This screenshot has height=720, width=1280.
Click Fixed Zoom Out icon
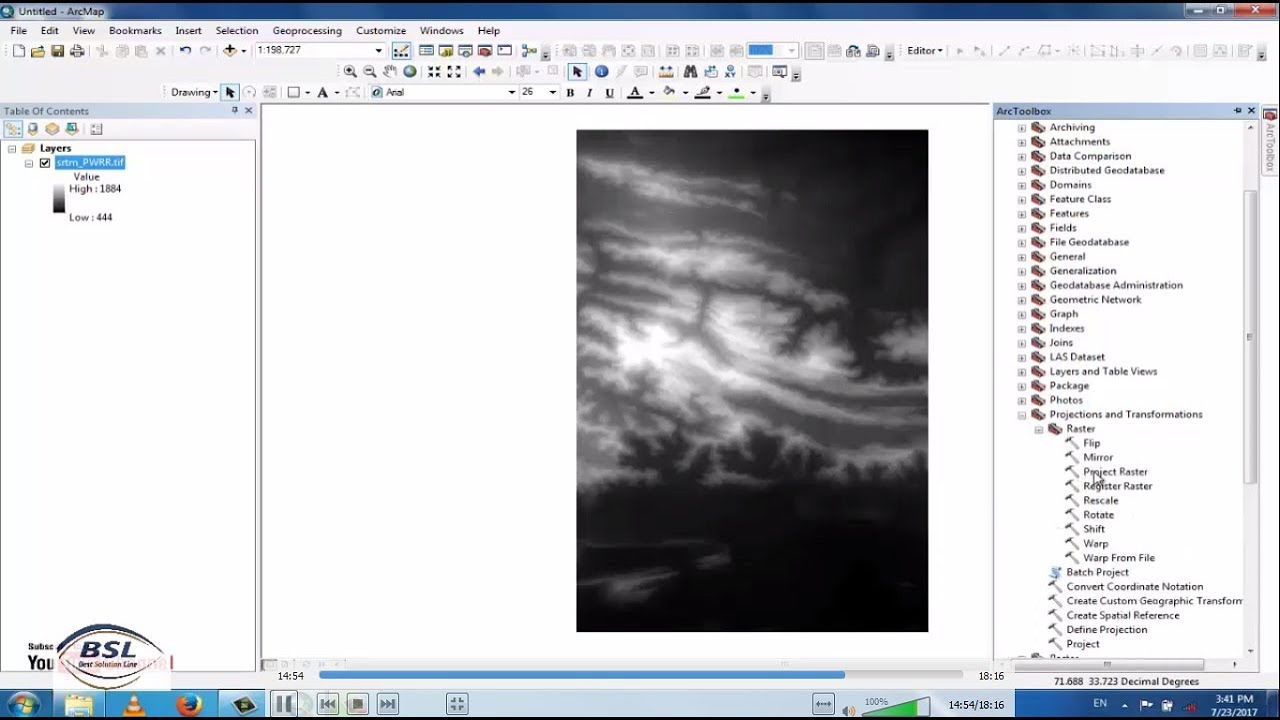coord(454,72)
